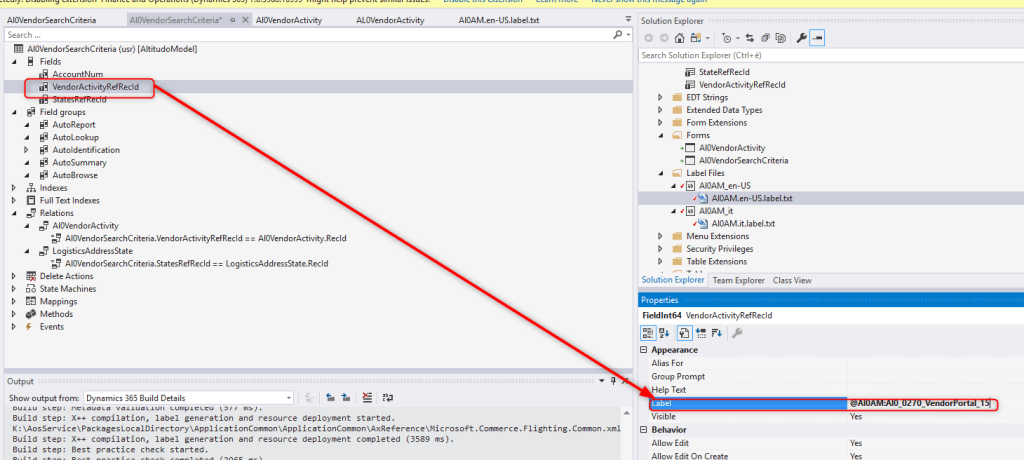Viewport: 1024px width, 460px height.
Task: Click Collapse All icon in Solution Explorer toolbar
Action: pos(763,37)
